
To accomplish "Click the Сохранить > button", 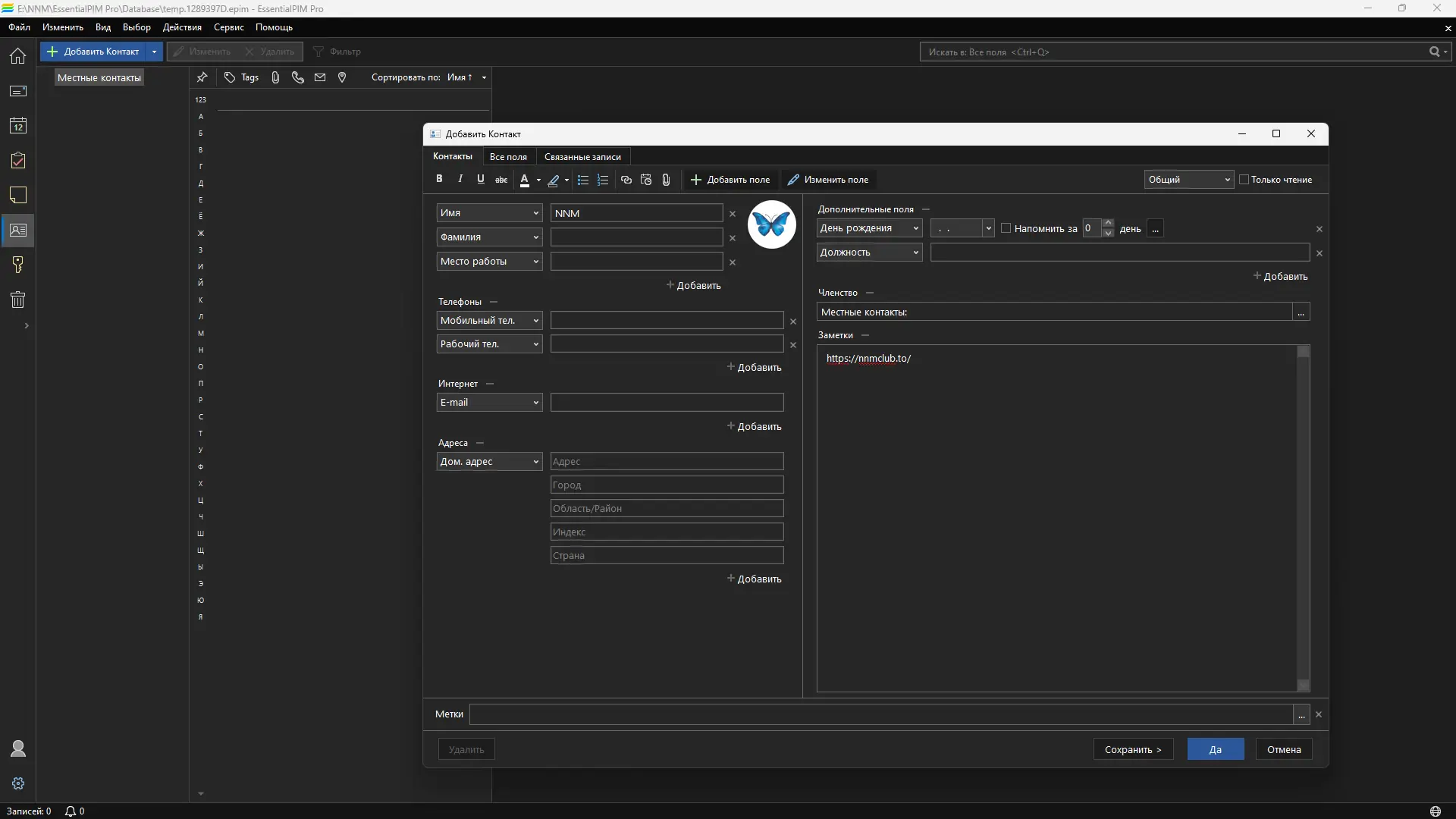I will [x=1133, y=749].
